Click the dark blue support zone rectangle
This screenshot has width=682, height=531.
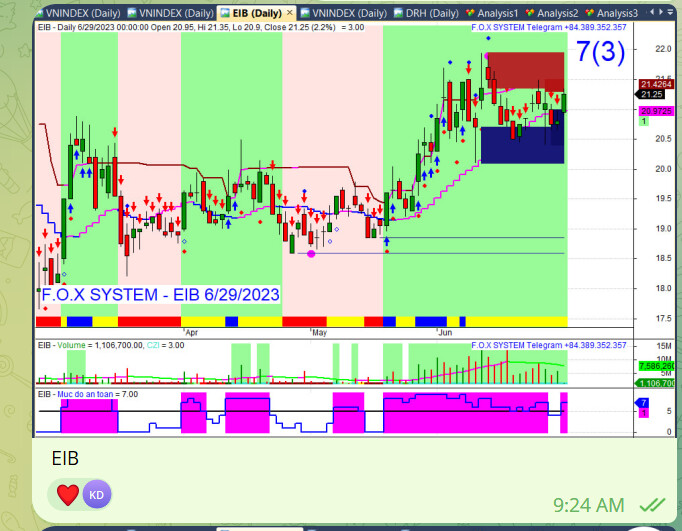click(522, 145)
